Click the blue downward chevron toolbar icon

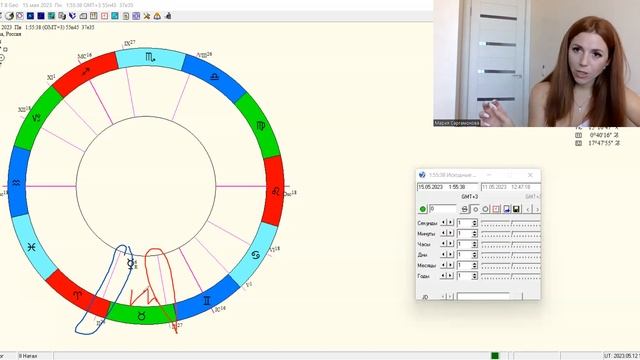(73, 16)
